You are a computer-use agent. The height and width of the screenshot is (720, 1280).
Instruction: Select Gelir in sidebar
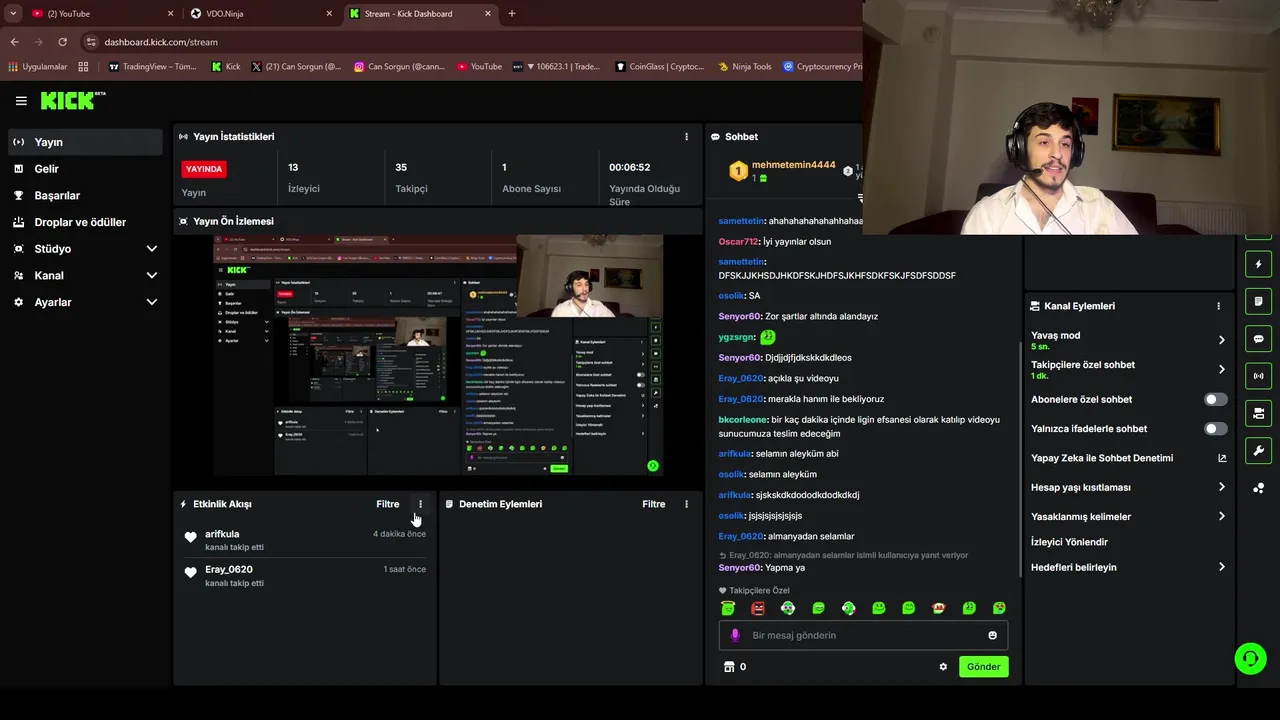coord(85,169)
